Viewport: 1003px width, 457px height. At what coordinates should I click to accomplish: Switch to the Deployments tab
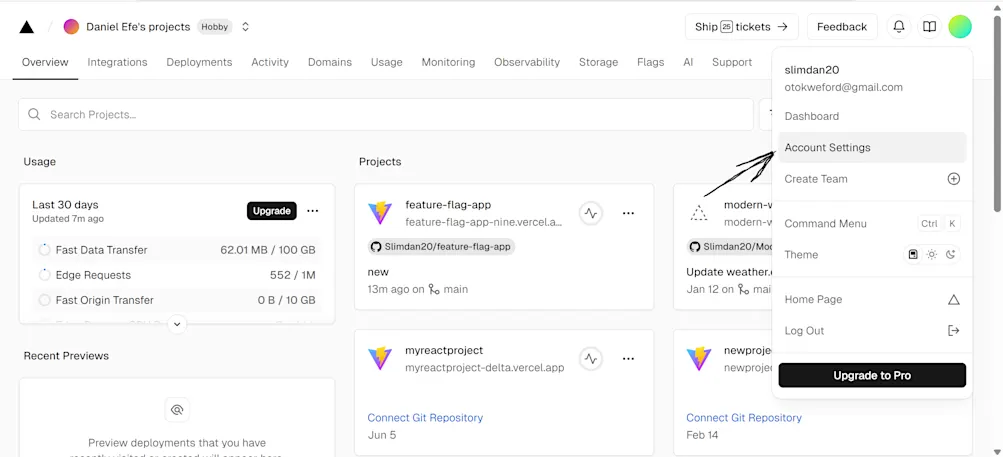point(199,62)
